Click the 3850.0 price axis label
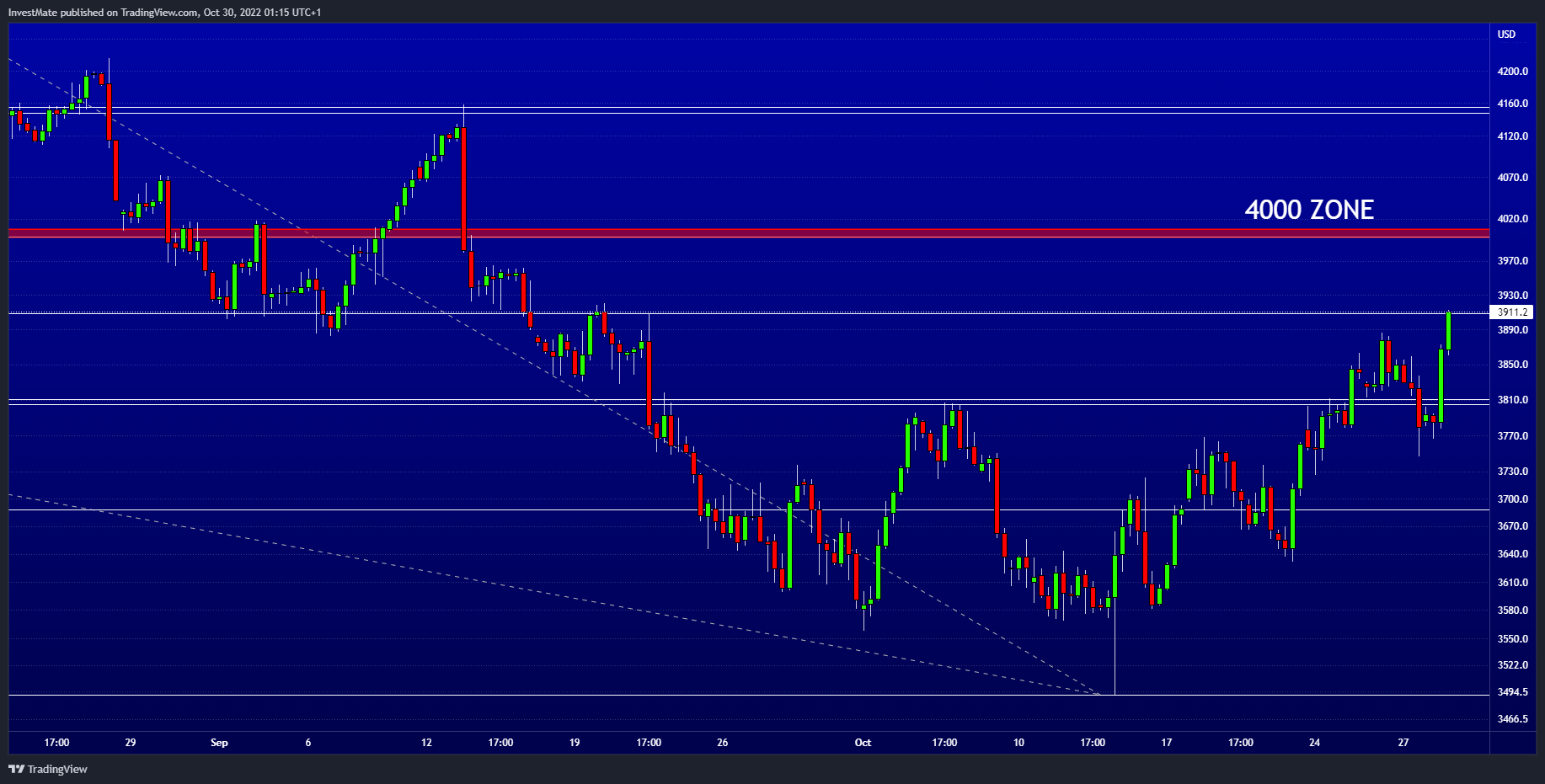This screenshot has width=1545, height=784. (x=1512, y=365)
